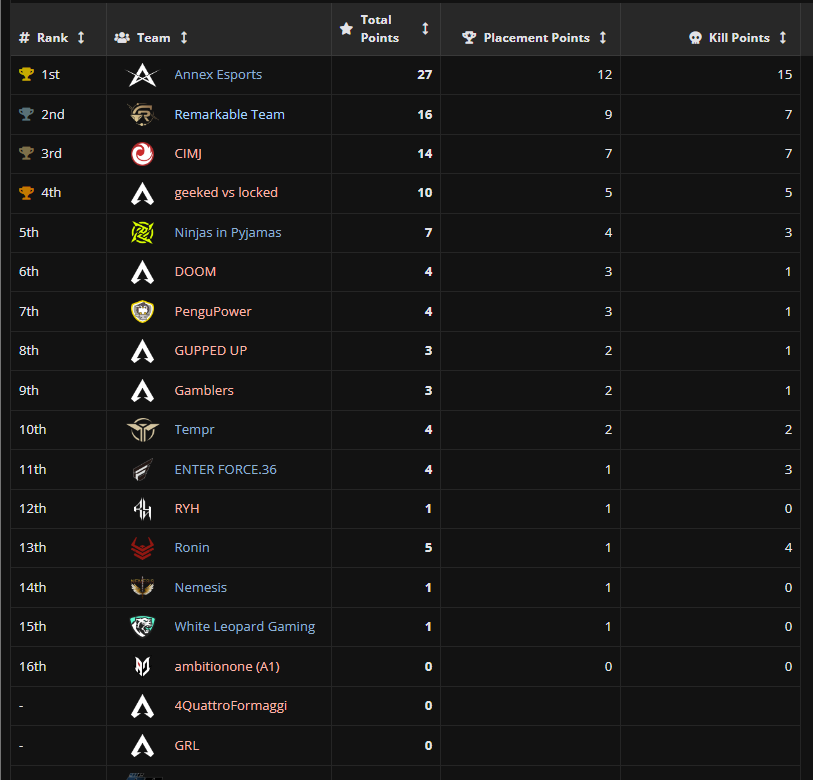813x780 pixels.
Task: Click the Rank column header label
Action: pos(52,38)
